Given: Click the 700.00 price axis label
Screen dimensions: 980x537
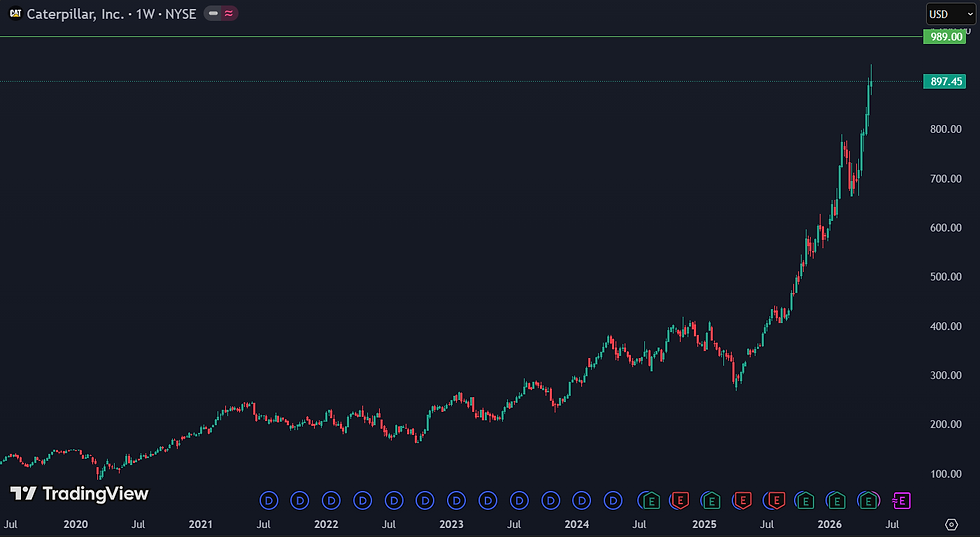Looking at the screenshot, I should (x=946, y=179).
